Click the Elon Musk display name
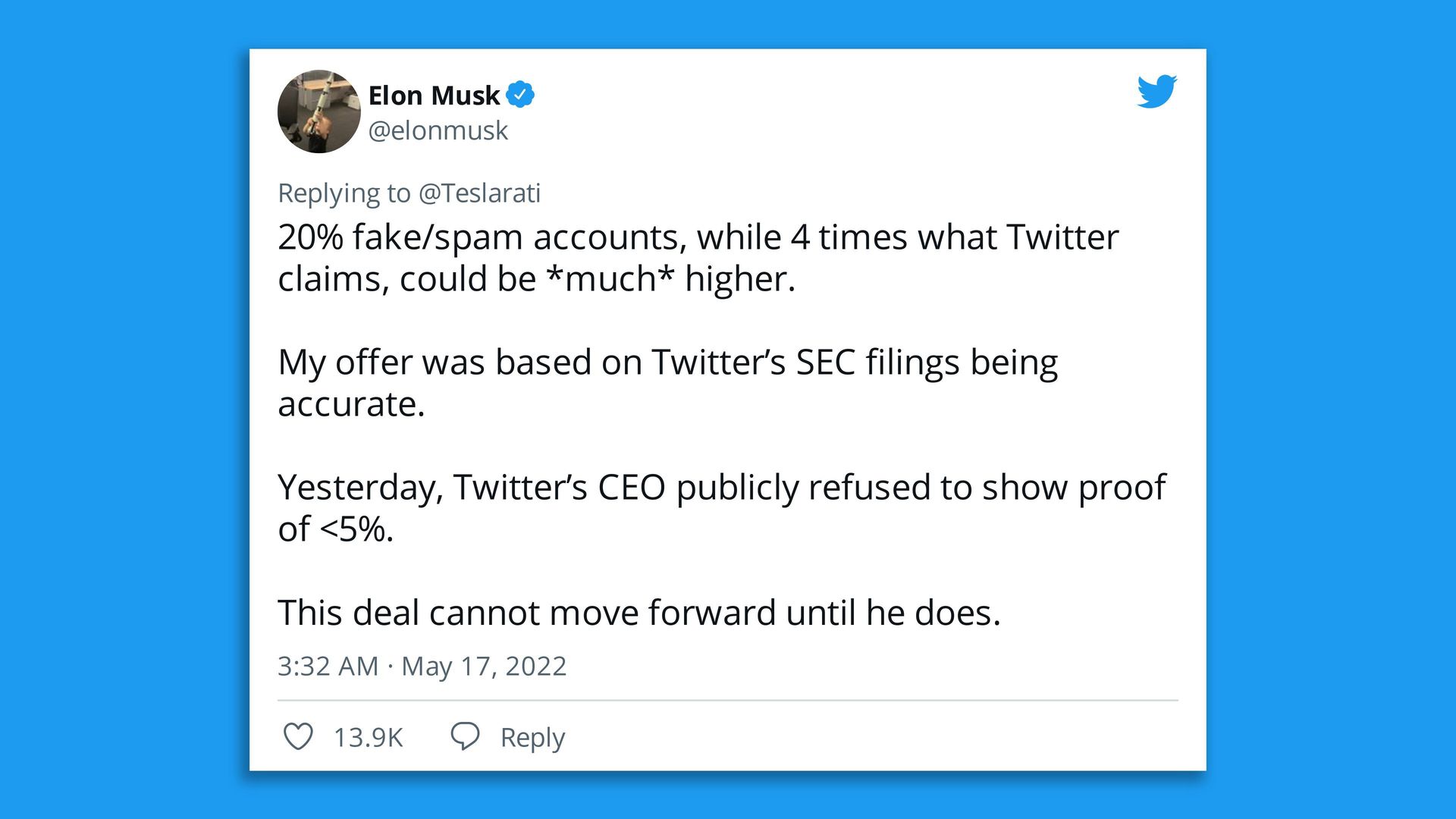 [434, 96]
